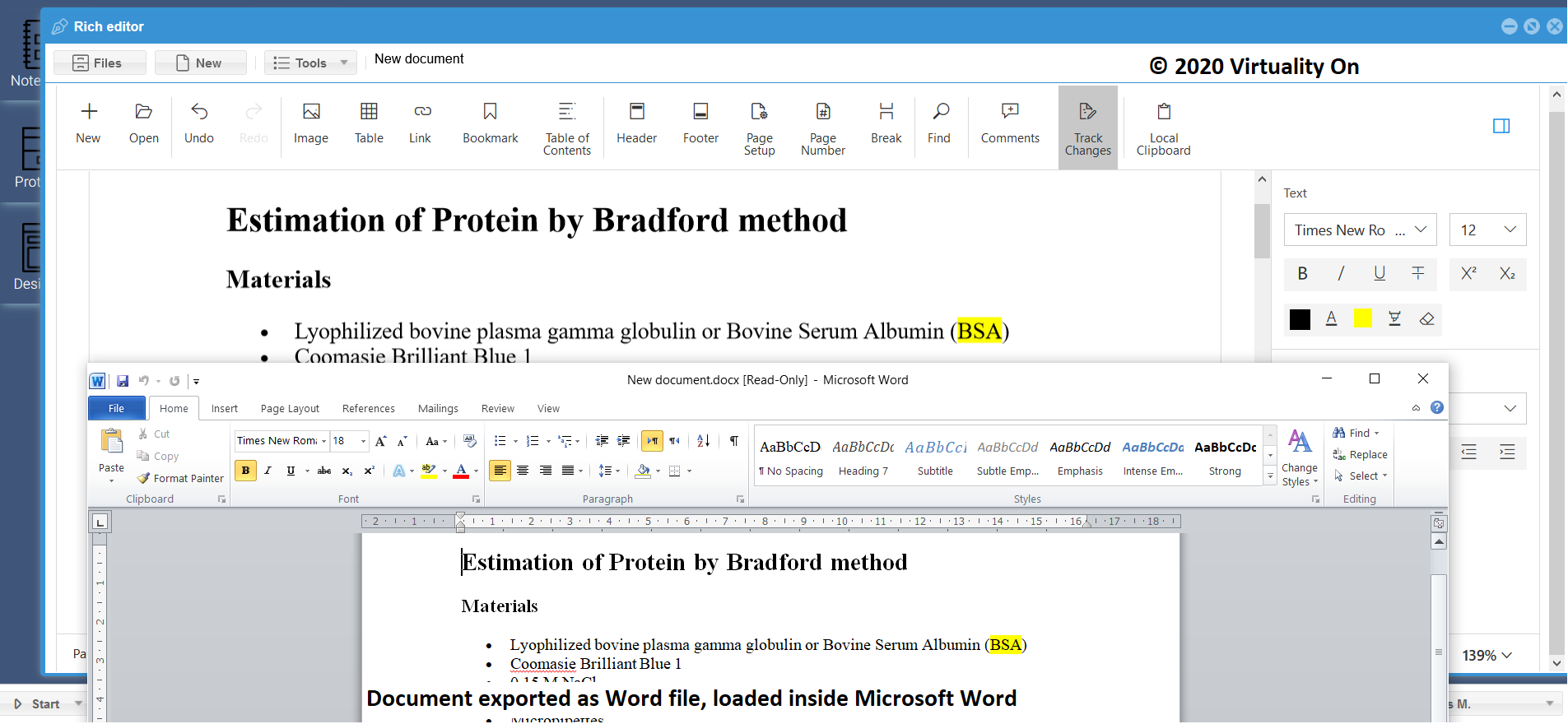Click Grow Font icon in Word

(x=380, y=441)
